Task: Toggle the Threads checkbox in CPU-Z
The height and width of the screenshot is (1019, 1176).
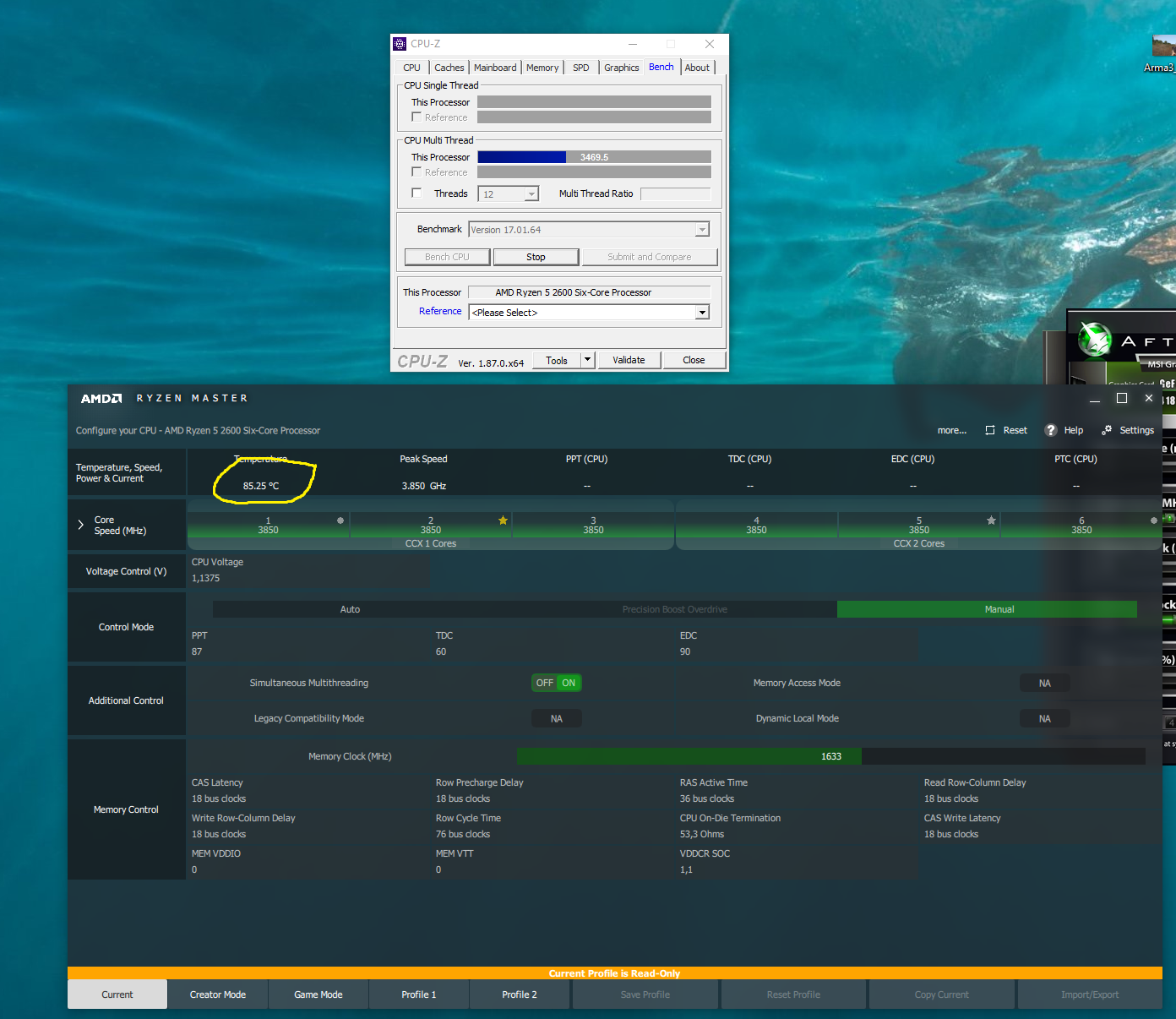Action: point(416,193)
